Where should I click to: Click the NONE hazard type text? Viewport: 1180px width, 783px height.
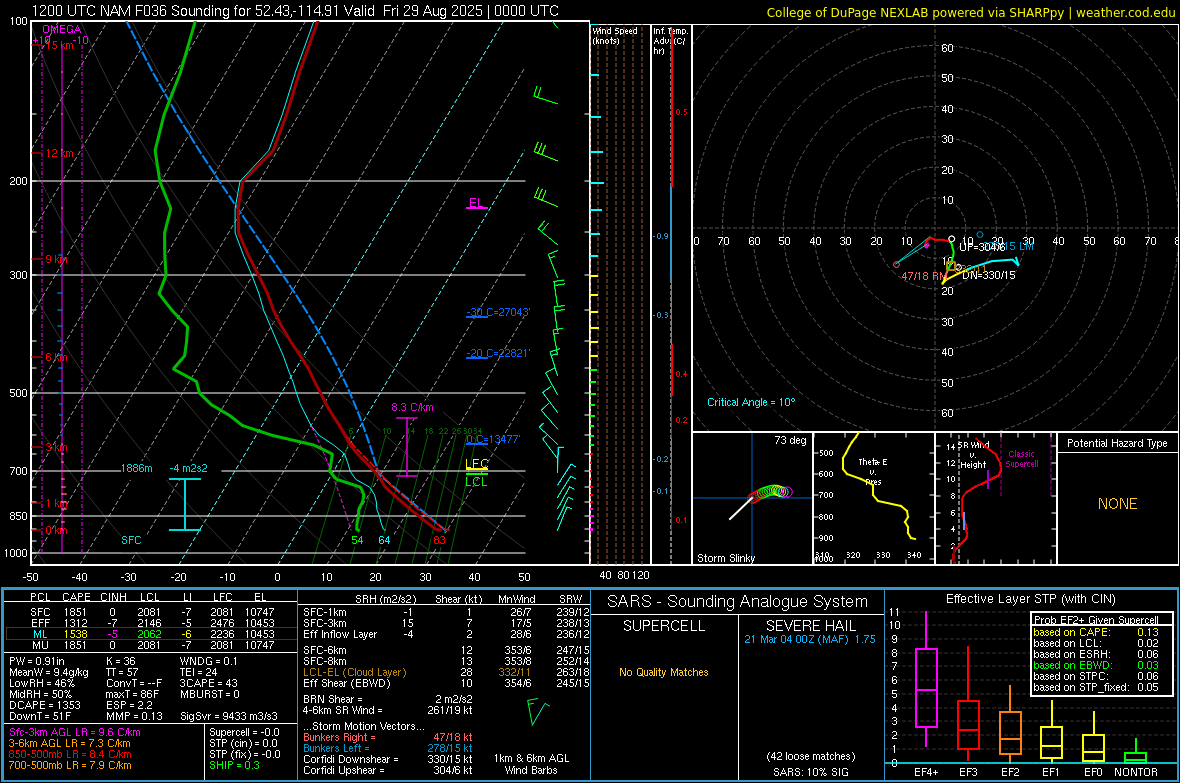[1118, 504]
